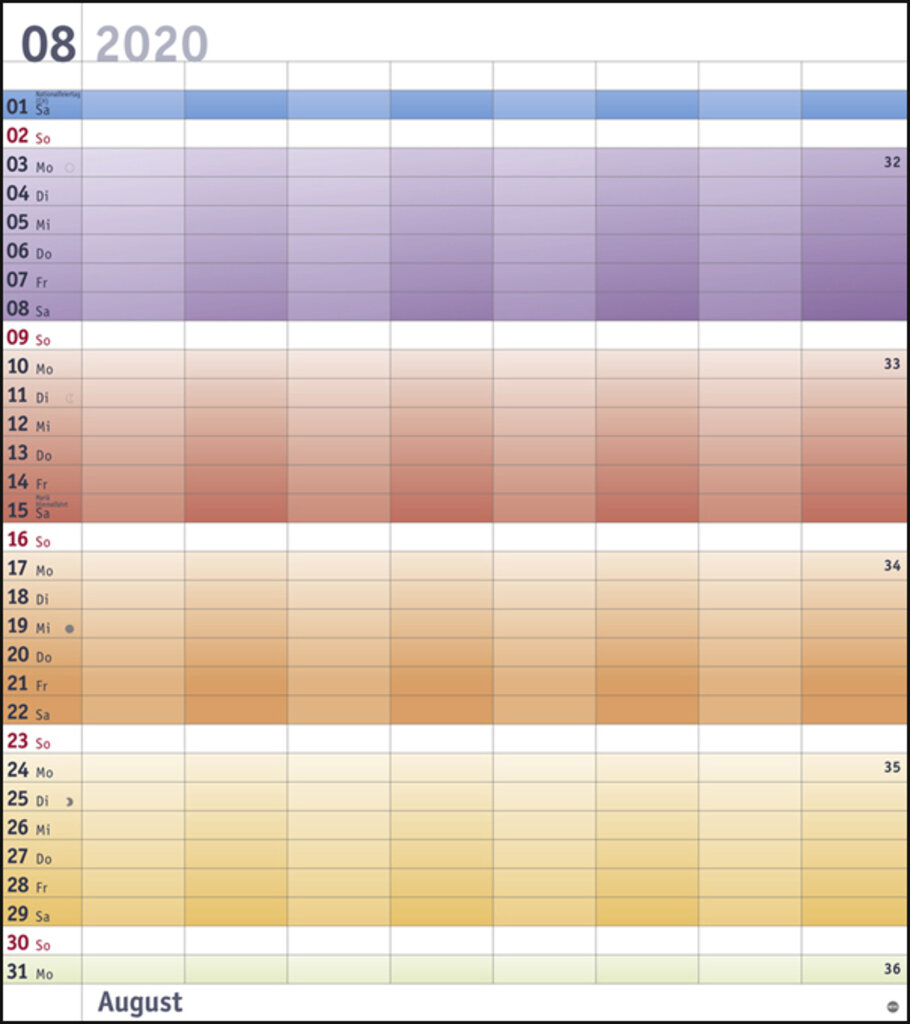Click the round logo icon at bottom right
This screenshot has height=1024, width=910.
tap(893, 1006)
